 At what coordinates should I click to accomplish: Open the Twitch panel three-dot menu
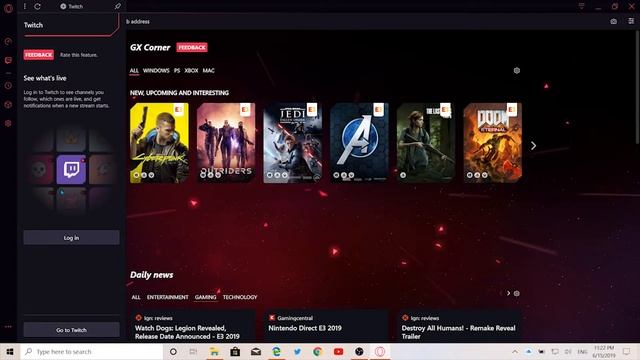click(25, 6)
